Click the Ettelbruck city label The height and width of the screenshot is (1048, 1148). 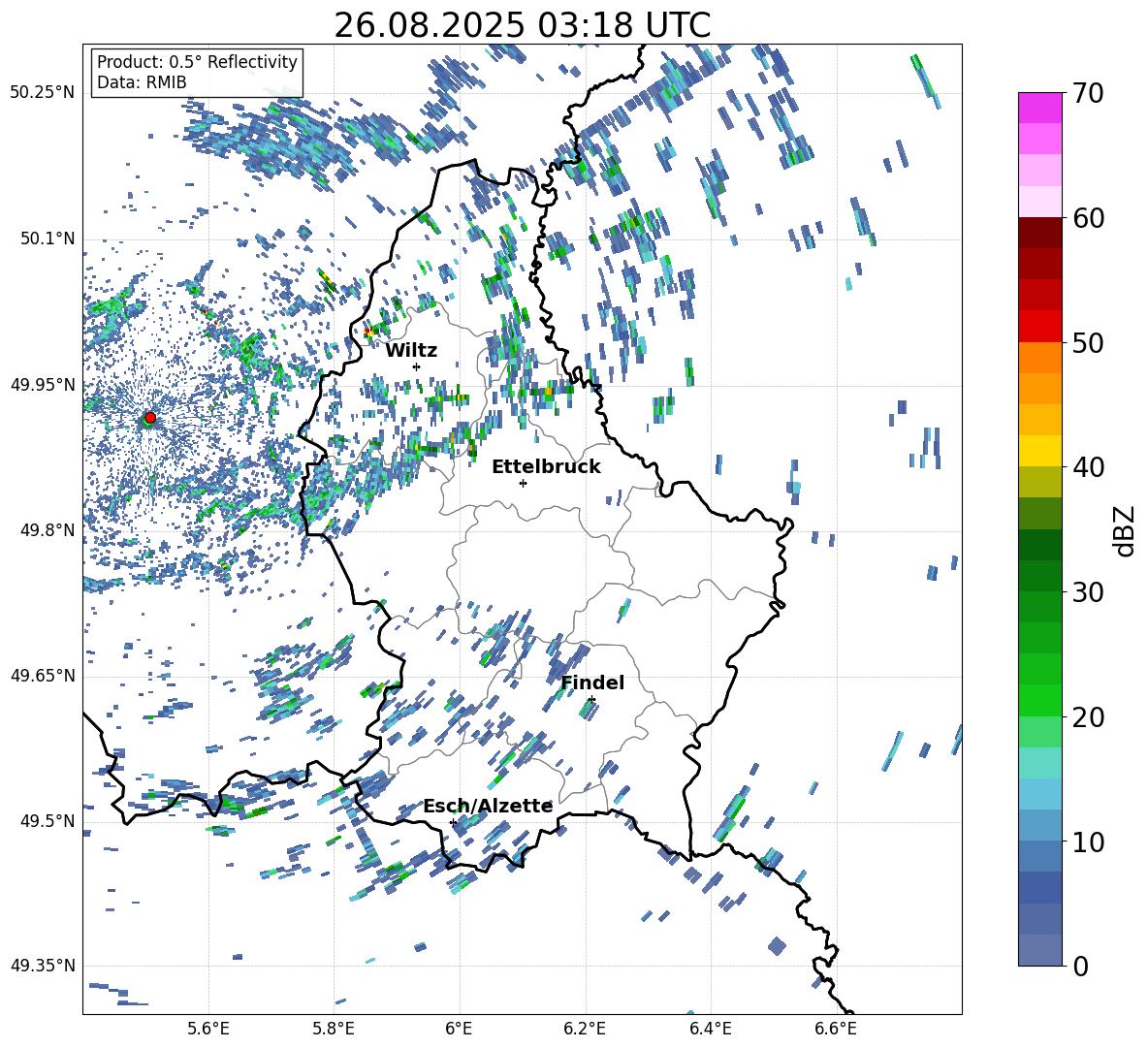click(546, 467)
